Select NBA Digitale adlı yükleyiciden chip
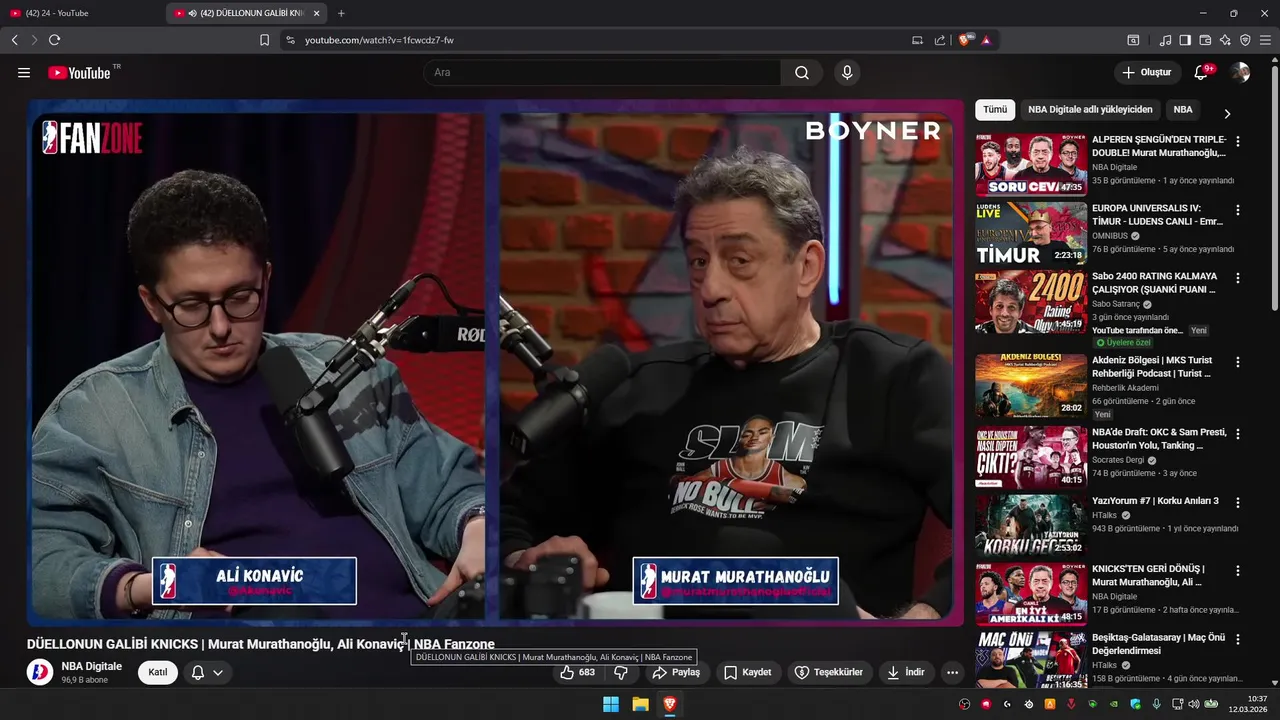Viewport: 1280px width, 720px height. pyautogui.click(x=1090, y=110)
